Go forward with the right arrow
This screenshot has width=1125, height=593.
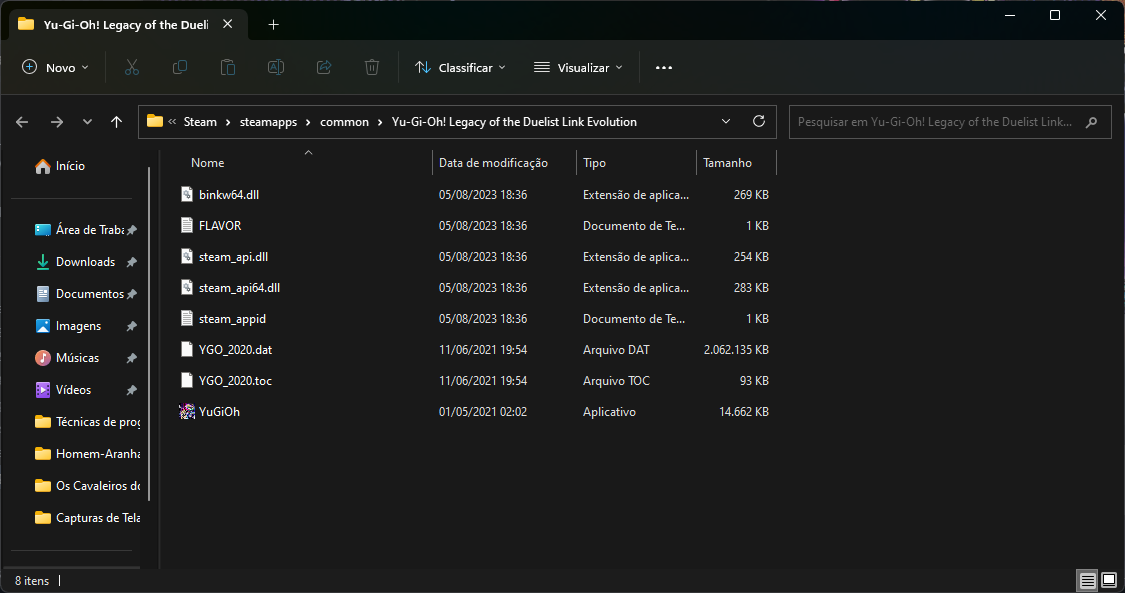[x=57, y=122]
